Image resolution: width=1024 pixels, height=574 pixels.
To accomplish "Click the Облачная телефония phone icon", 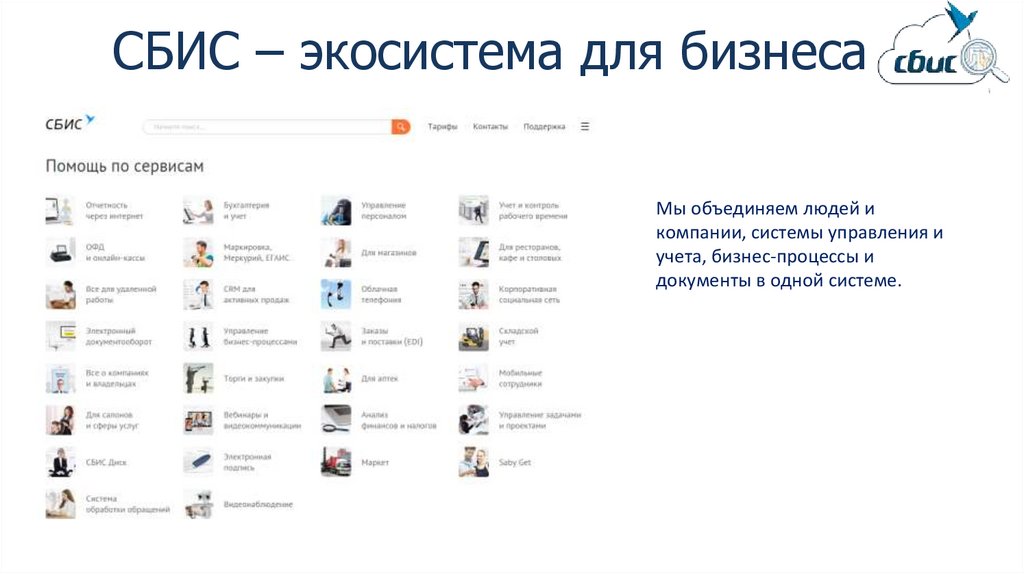I will [336, 294].
